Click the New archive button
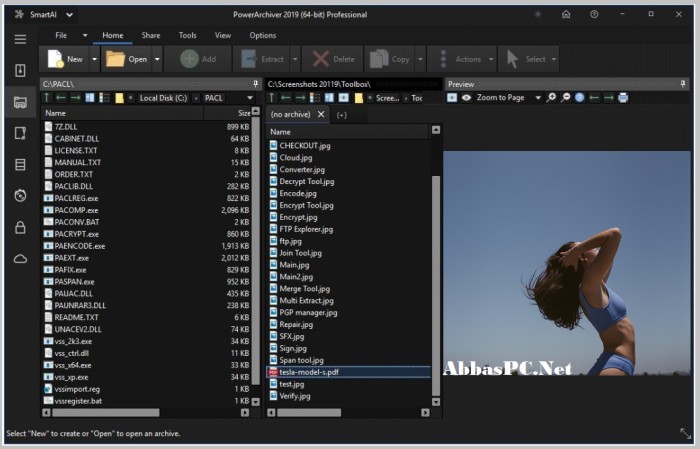 pyautogui.click(x=65, y=59)
